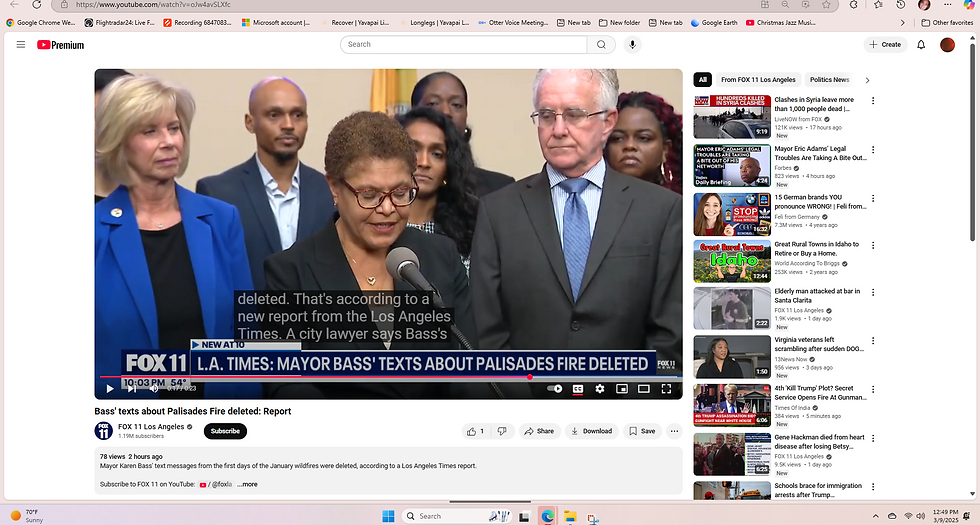Viewport: 980px width, 525px height.
Task: Toggle theater mode
Action: [643, 389]
